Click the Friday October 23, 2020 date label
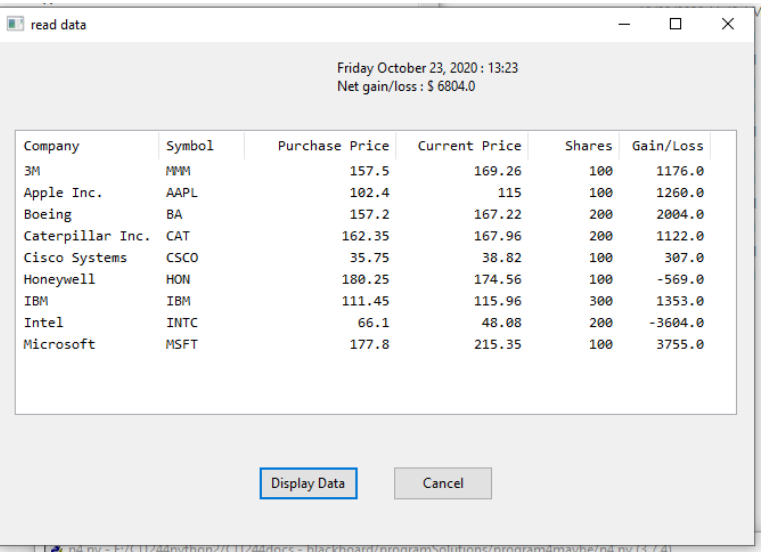This screenshot has height=552, width=763. point(428,68)
